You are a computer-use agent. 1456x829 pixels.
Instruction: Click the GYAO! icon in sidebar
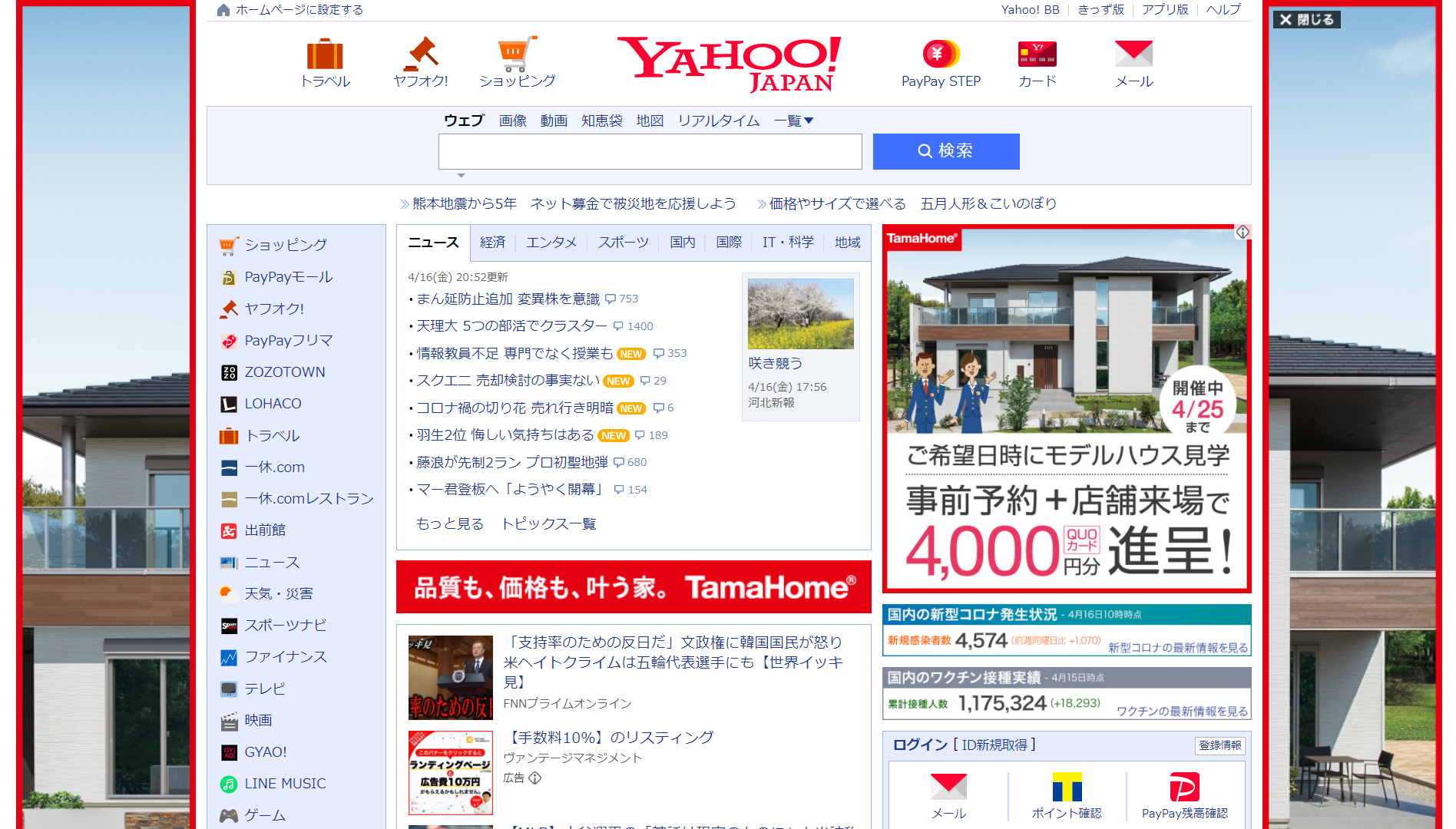click(229, 752)
